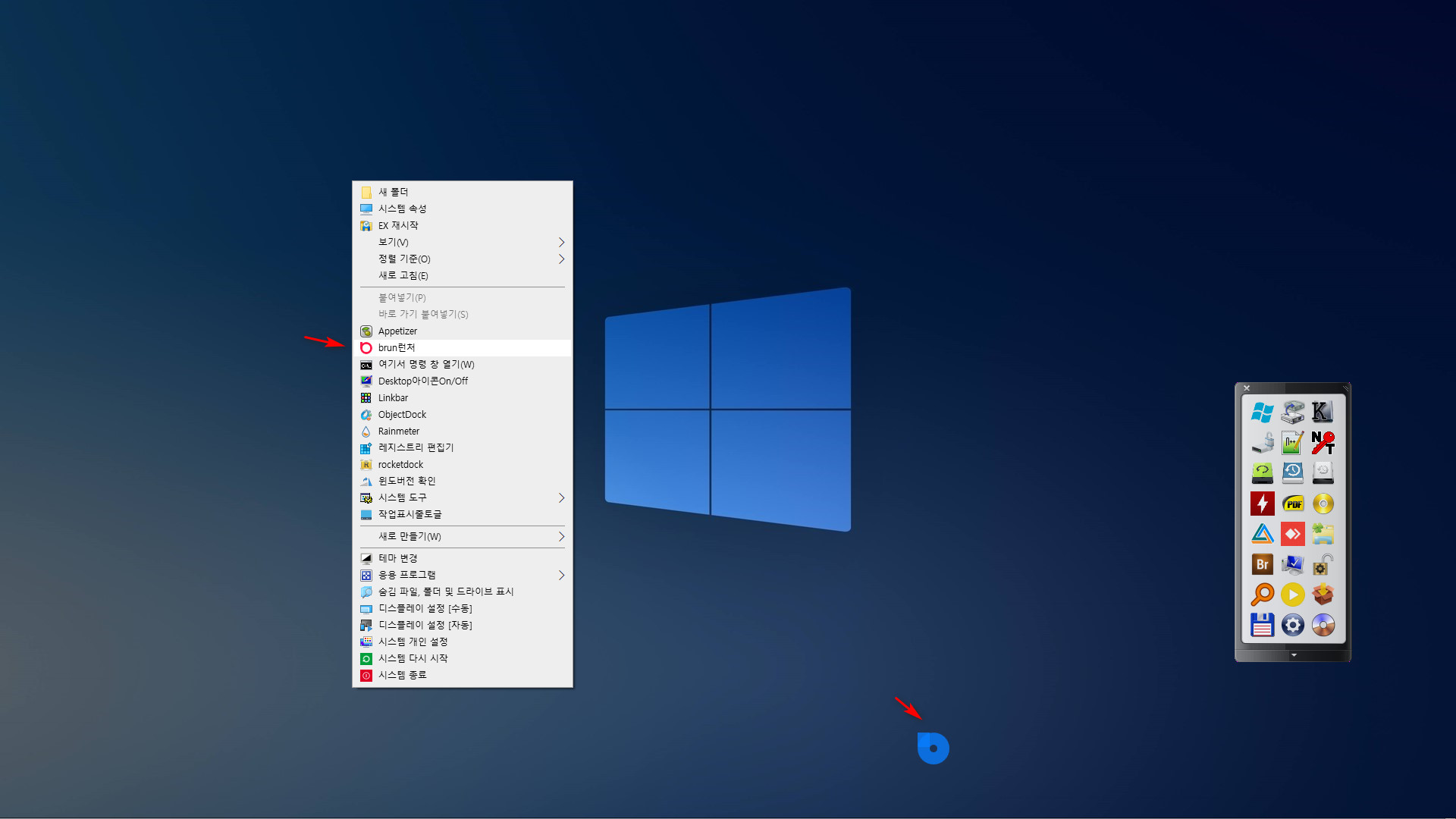Viewport: 1456px width, 819px height.
Task: Click the gold disc icon in the dock
Action: [1323, 504]
